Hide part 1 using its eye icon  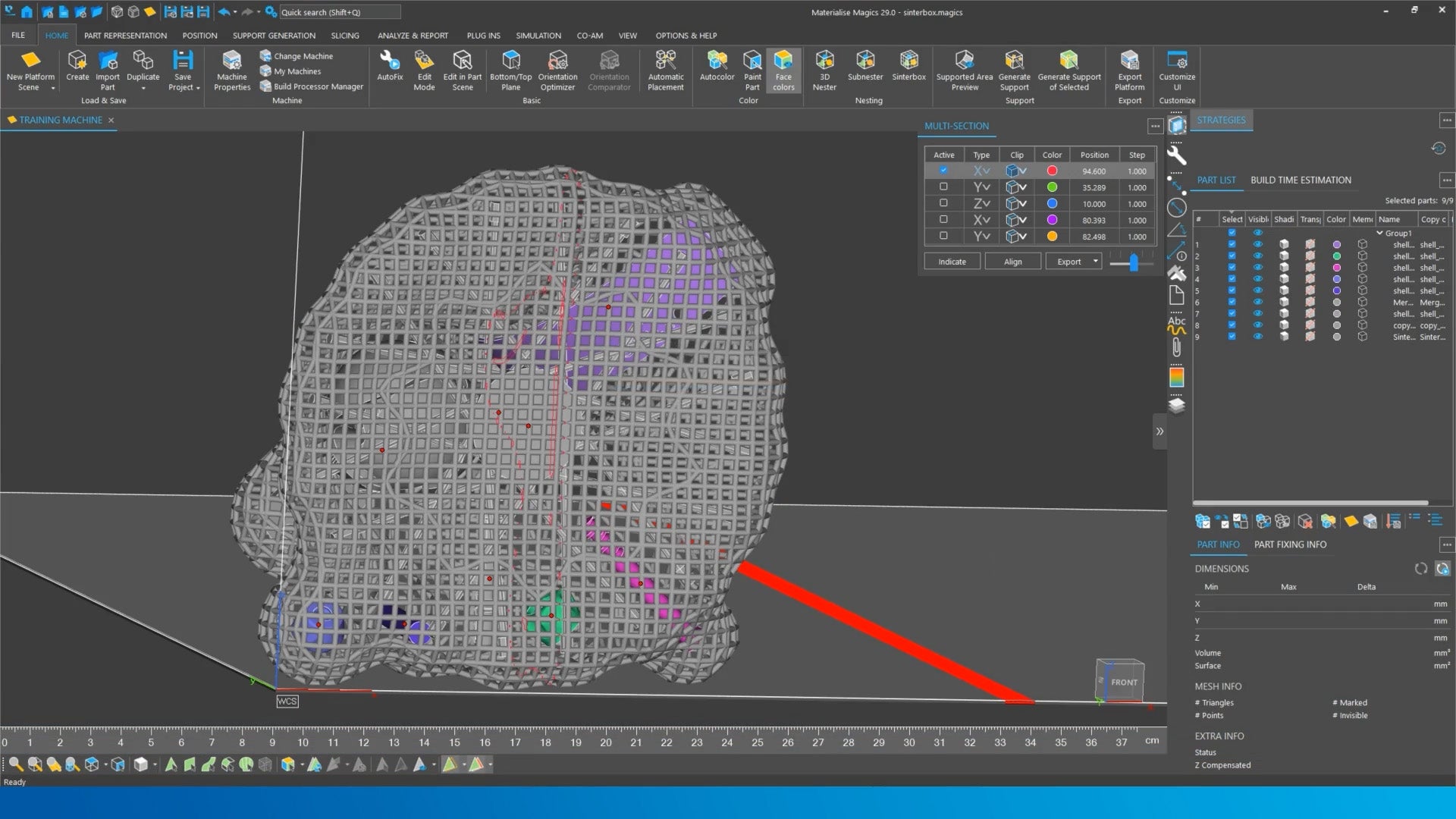(x=1257, y=245)
